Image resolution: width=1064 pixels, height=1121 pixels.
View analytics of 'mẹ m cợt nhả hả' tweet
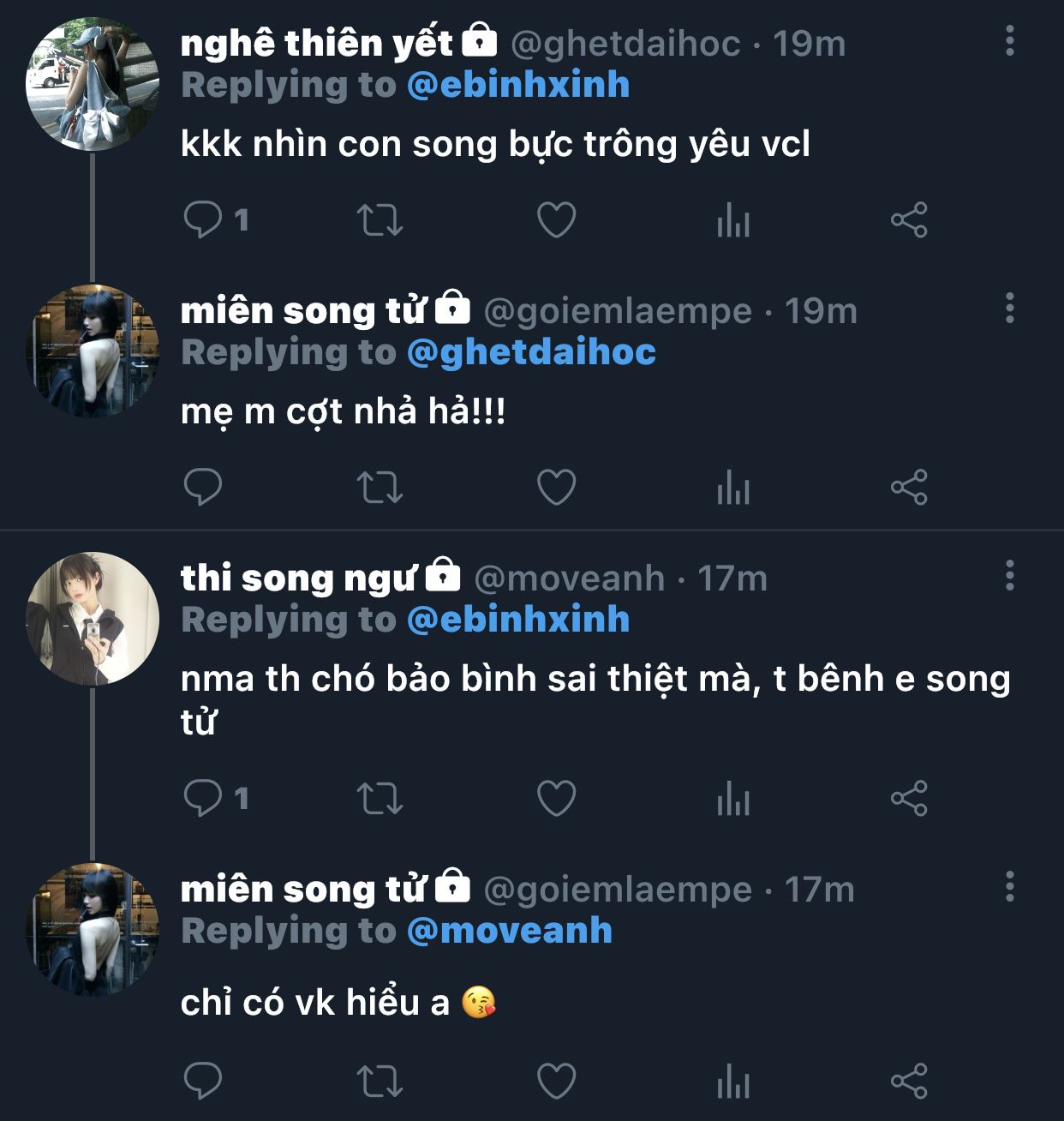coord(732,488)
